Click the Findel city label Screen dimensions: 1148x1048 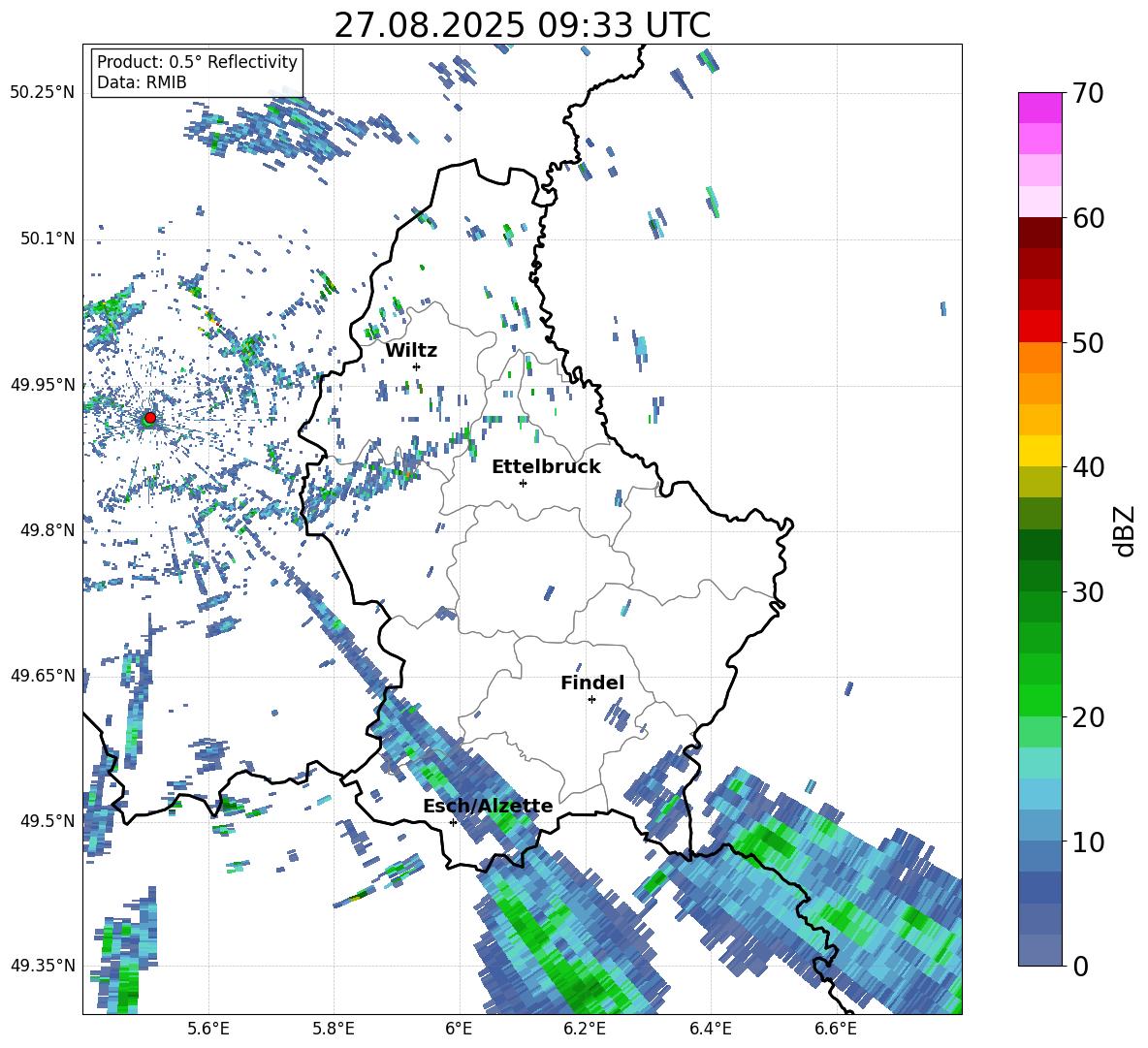pos(592,683)
